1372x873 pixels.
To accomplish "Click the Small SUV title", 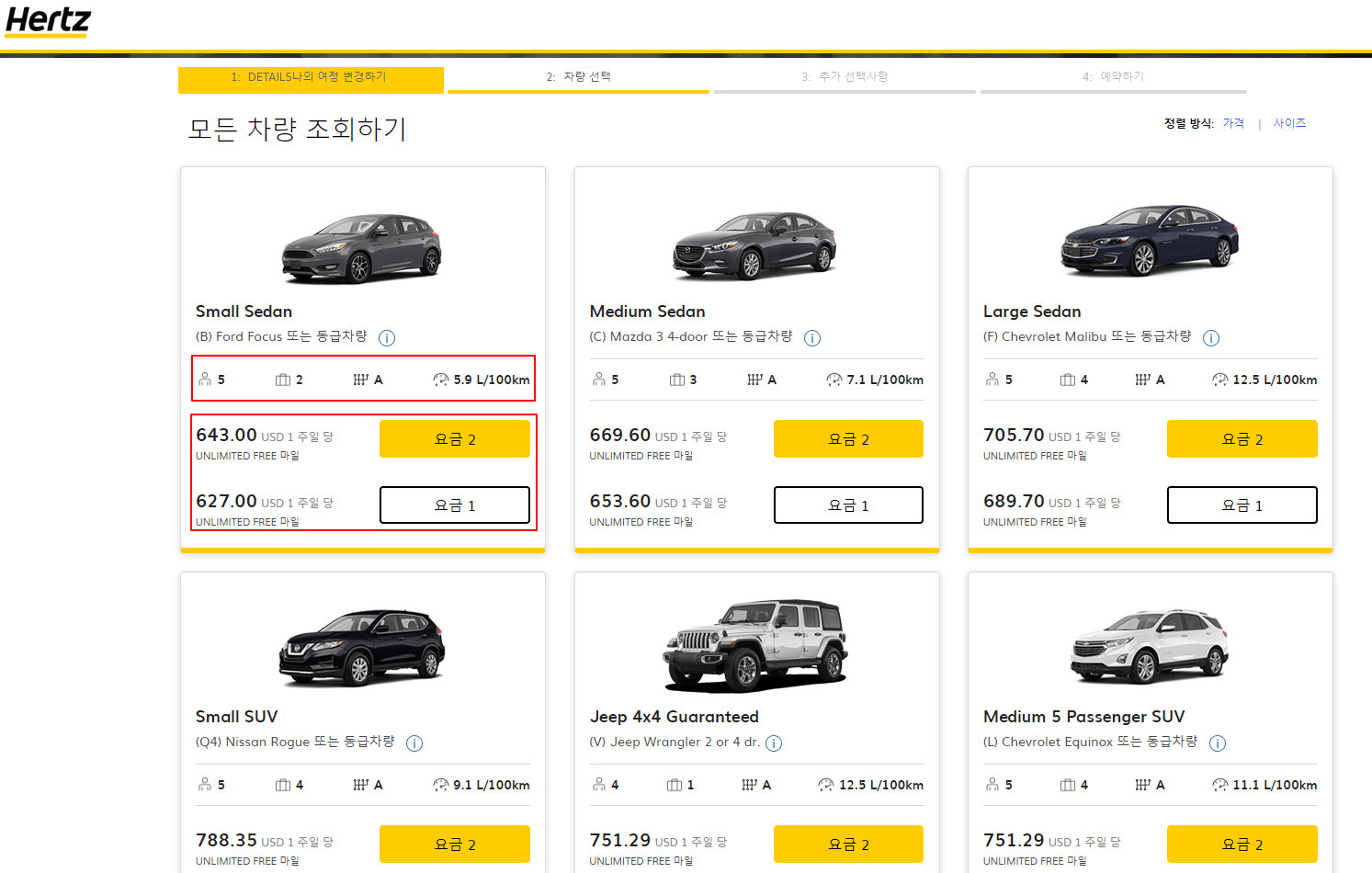I will click(x=236, y=717).
